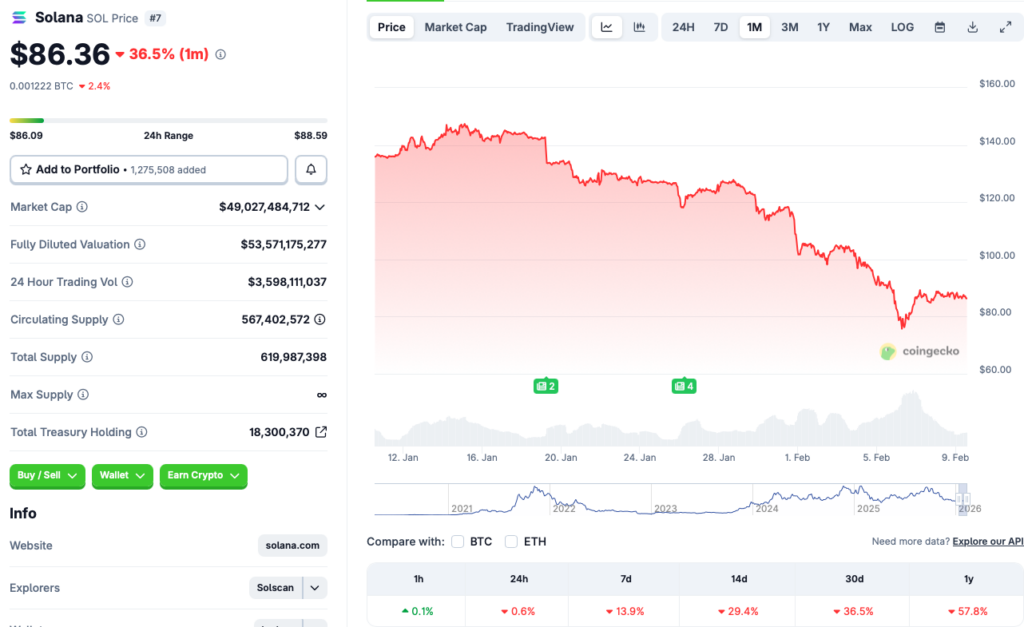The image size is (1024, 627).
Task: Expand the Market Cap row details
Action: [319, 207]
